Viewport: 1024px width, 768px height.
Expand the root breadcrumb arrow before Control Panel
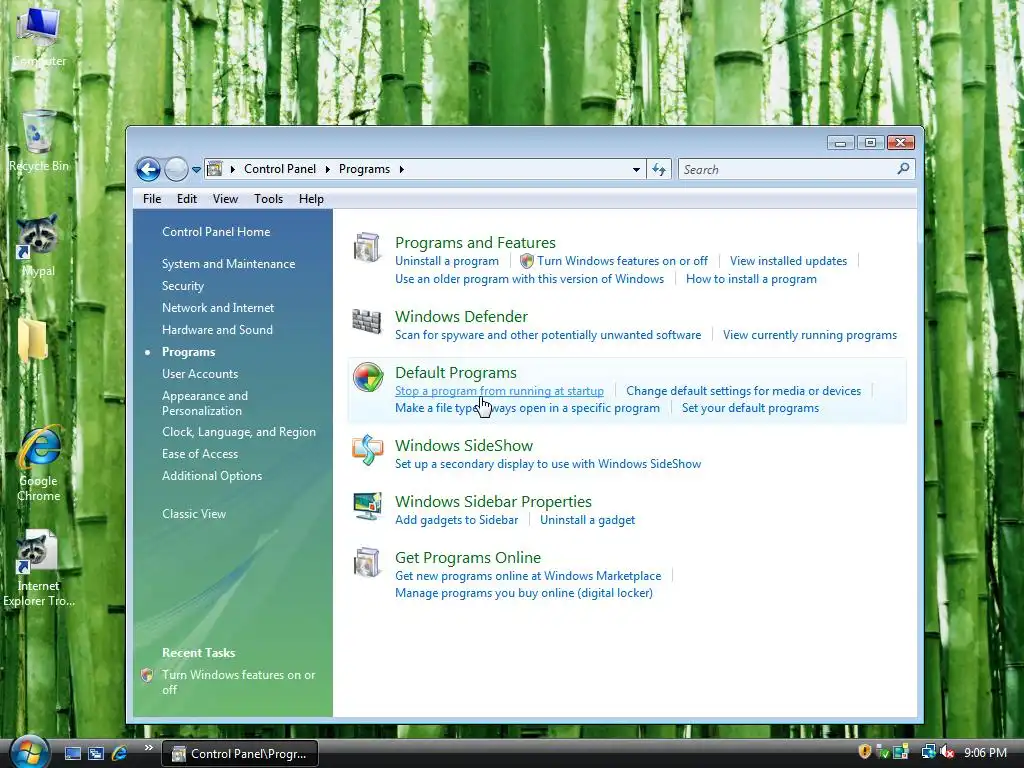click(232, 169)
